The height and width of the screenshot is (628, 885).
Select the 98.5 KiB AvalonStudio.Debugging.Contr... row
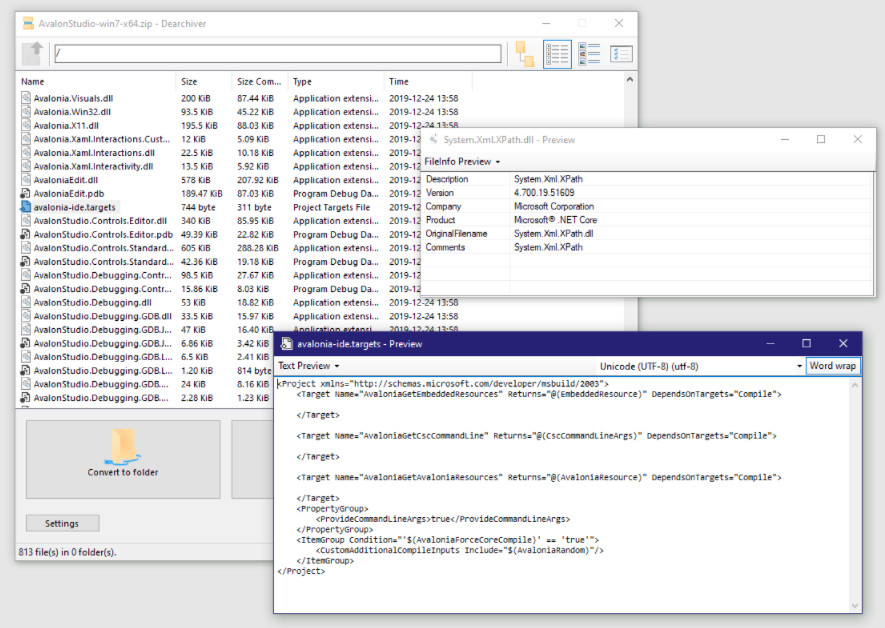(220, 275)
